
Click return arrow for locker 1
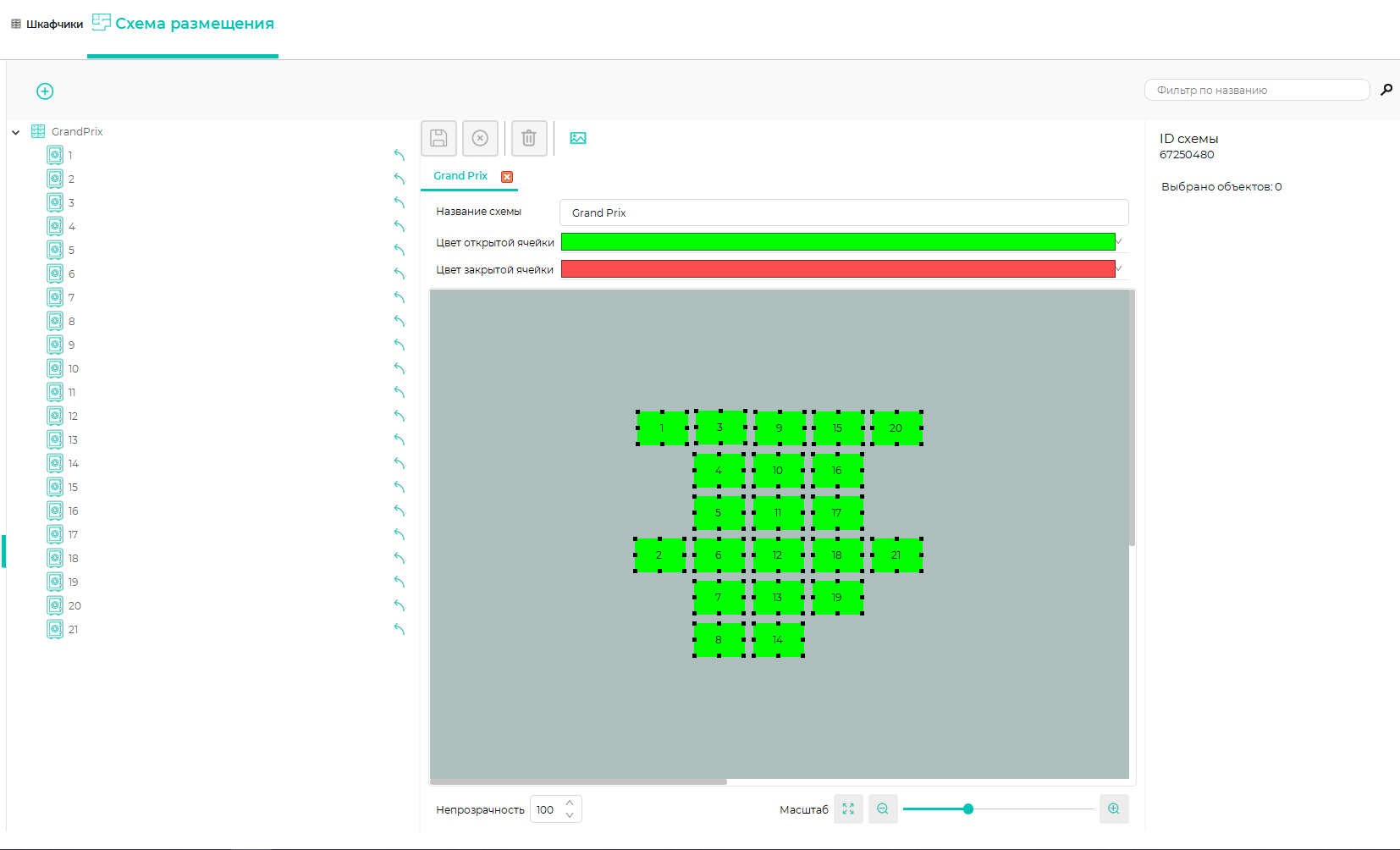coord(400,155)
